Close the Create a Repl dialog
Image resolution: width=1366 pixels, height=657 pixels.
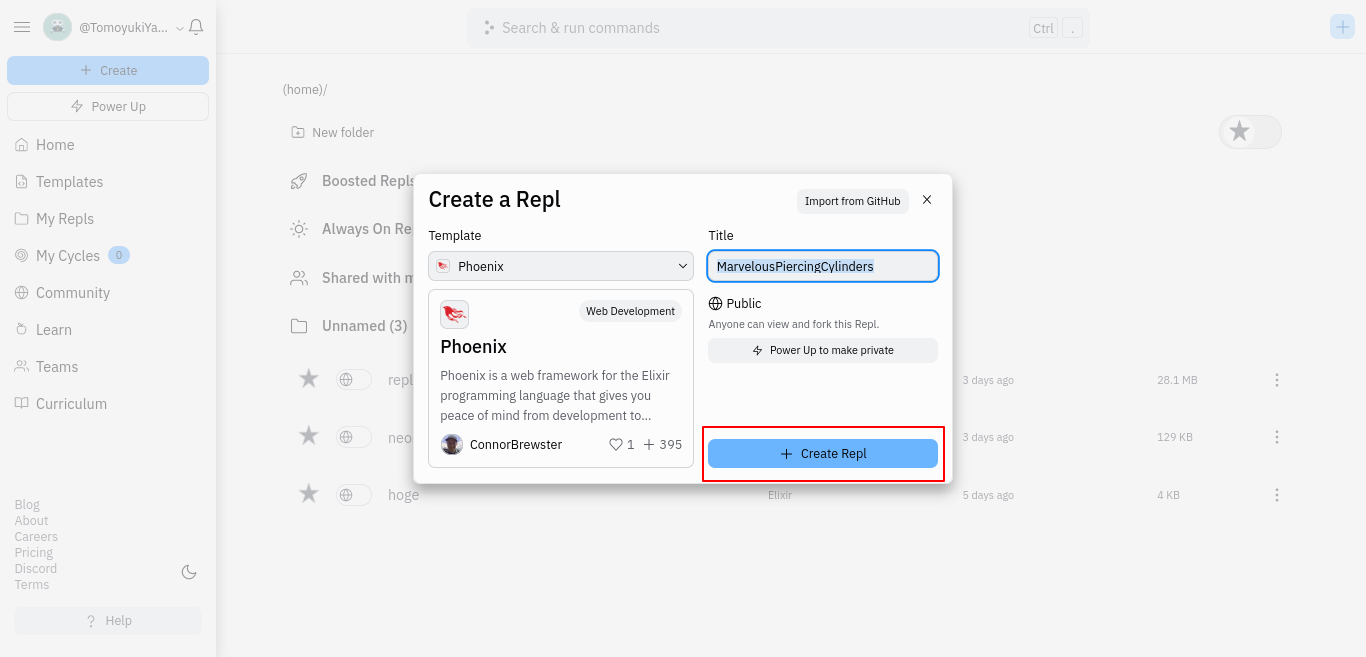[x=927, y=200]
